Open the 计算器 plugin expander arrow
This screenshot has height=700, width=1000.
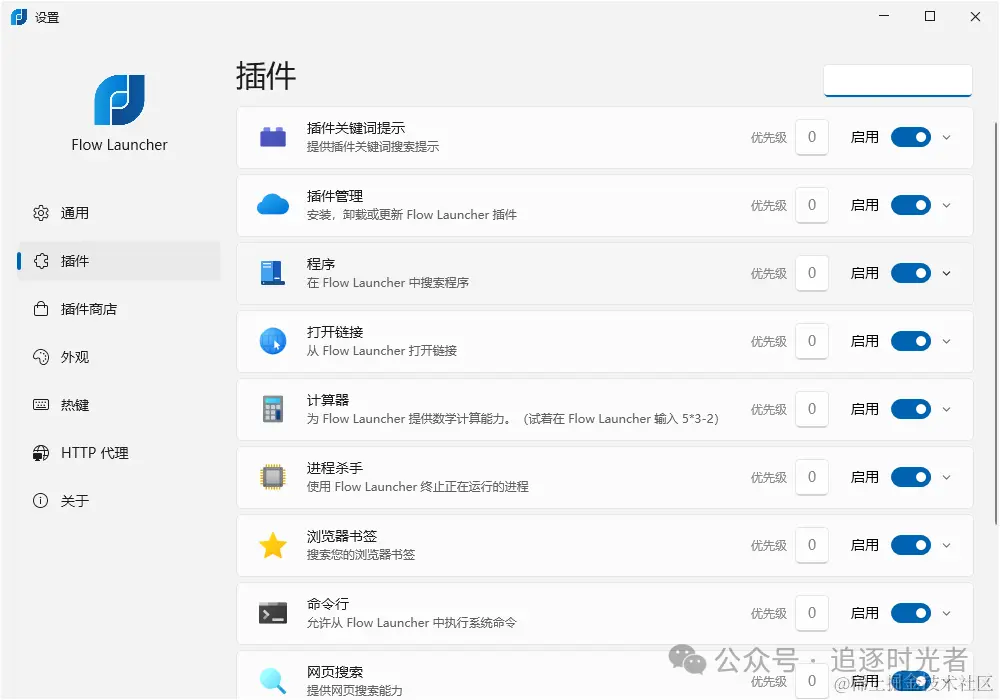click(946, 409)
